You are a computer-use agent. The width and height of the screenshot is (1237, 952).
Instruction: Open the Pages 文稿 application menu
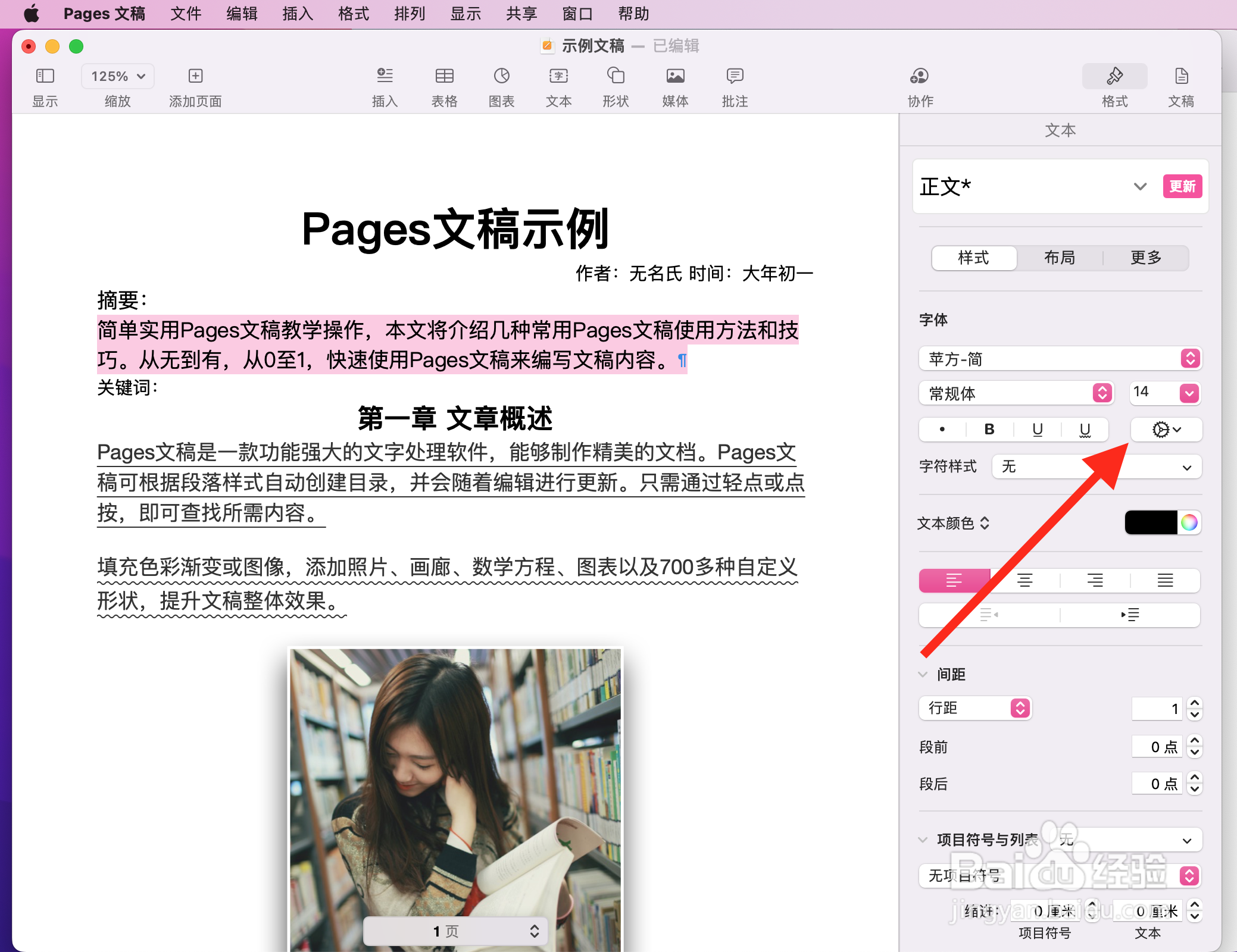tap(104, 13)
